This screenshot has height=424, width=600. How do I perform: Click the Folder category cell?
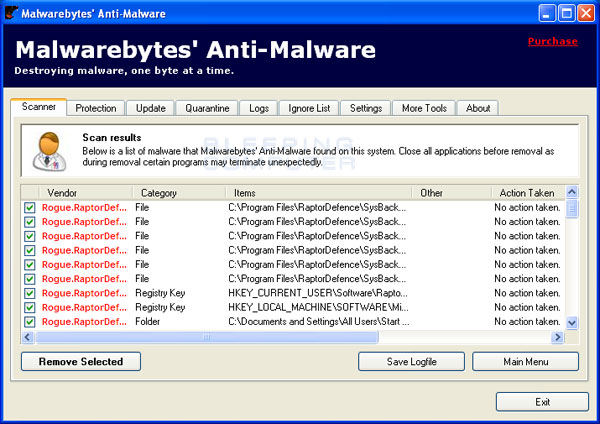point(148,322)
